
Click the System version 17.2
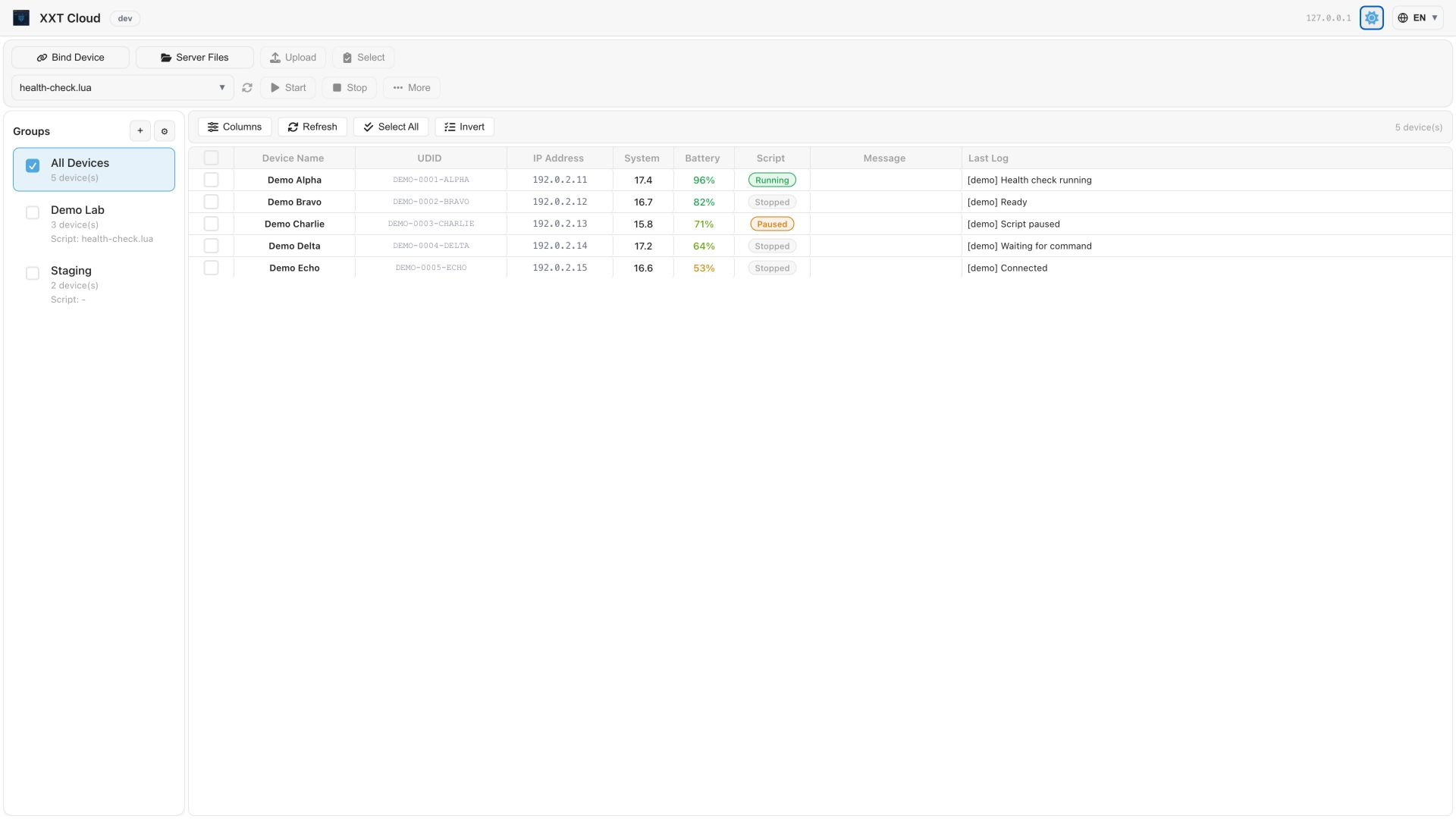click(x=643, y=246)
